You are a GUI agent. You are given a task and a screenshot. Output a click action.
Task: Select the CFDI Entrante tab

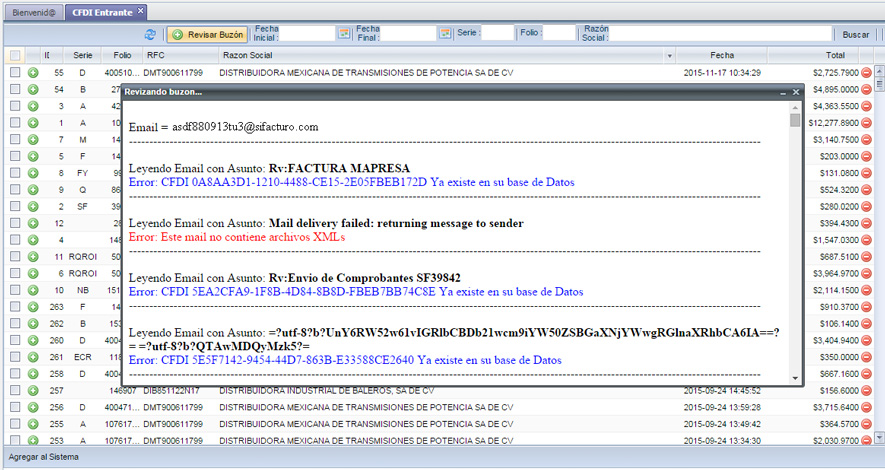point(102,12)
